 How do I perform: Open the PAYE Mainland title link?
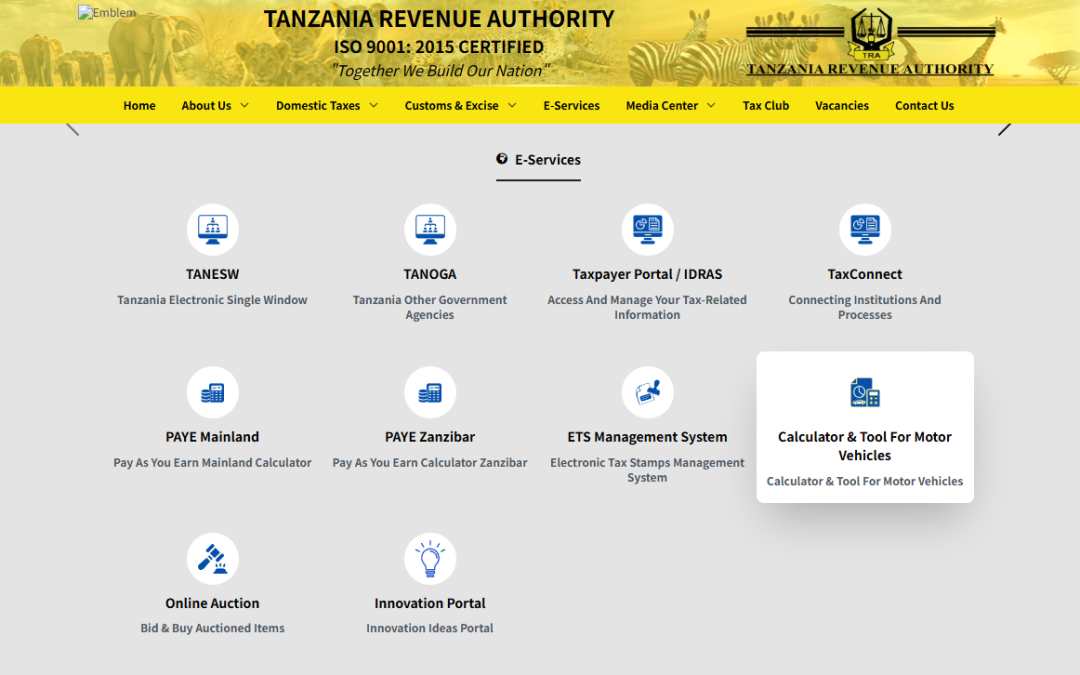click(212, 437)
